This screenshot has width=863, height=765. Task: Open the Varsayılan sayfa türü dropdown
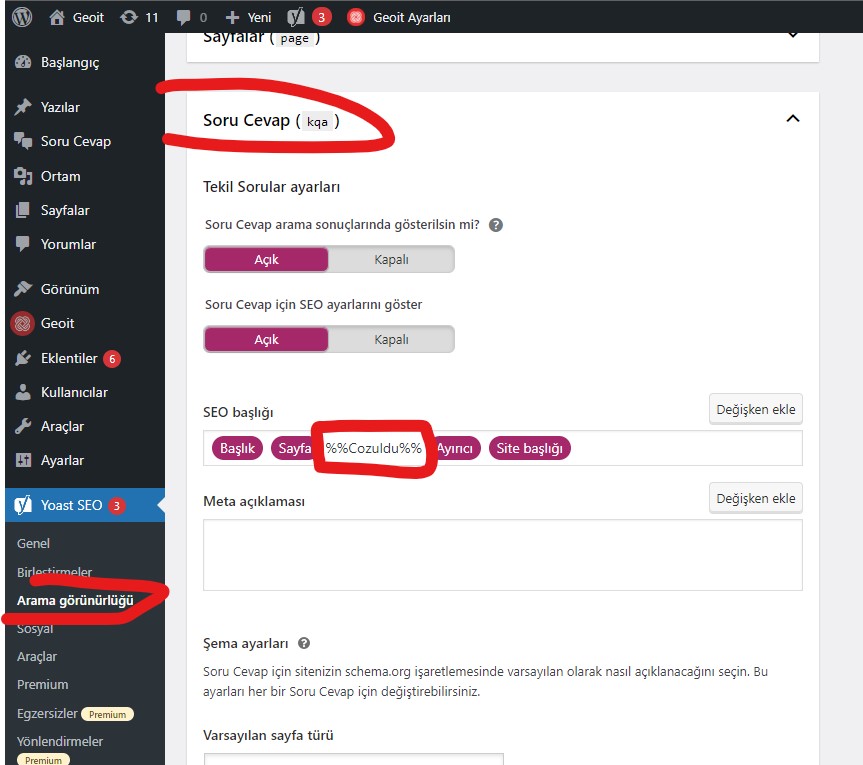point(353,759)
